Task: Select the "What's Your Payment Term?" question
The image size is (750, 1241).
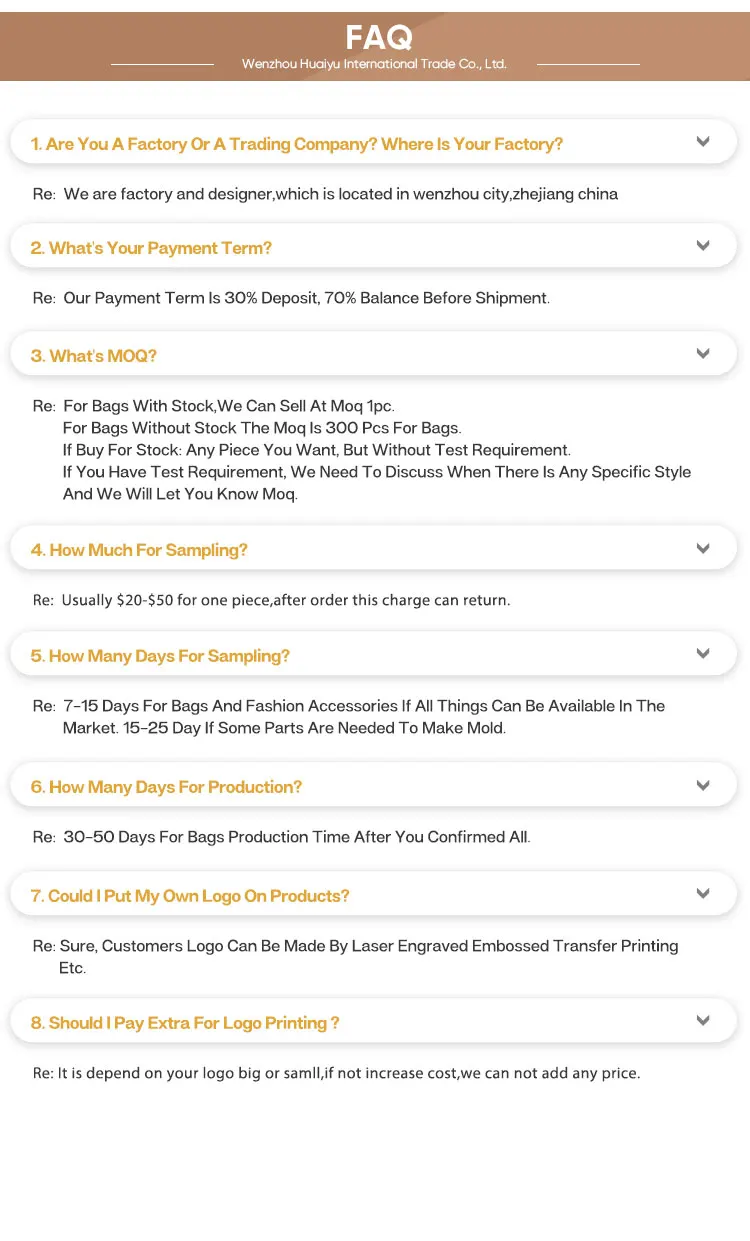Action: pos(151,248)
